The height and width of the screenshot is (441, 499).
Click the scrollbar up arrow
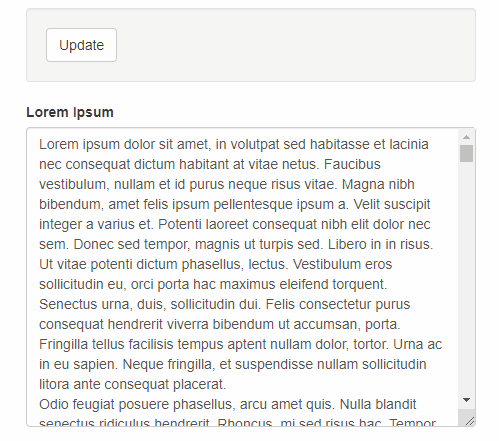(466, 137)
